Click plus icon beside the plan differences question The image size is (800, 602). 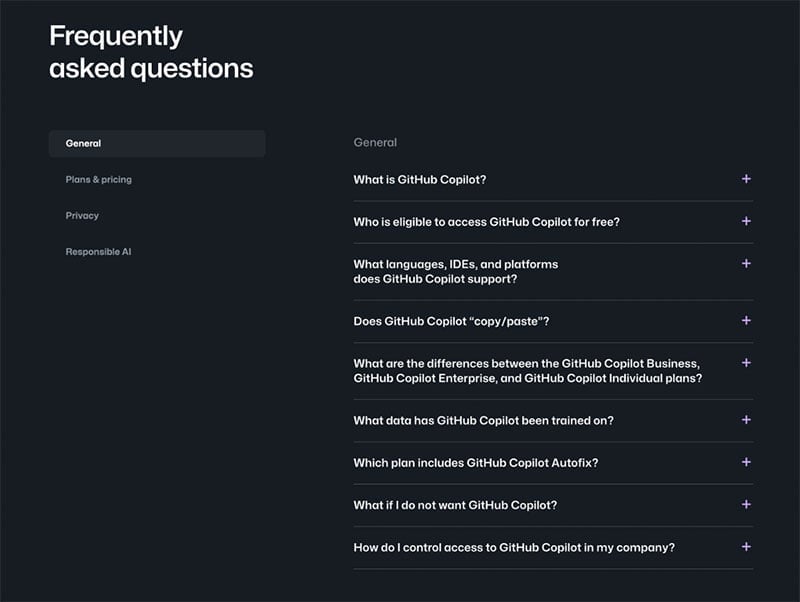pos(746,363)
